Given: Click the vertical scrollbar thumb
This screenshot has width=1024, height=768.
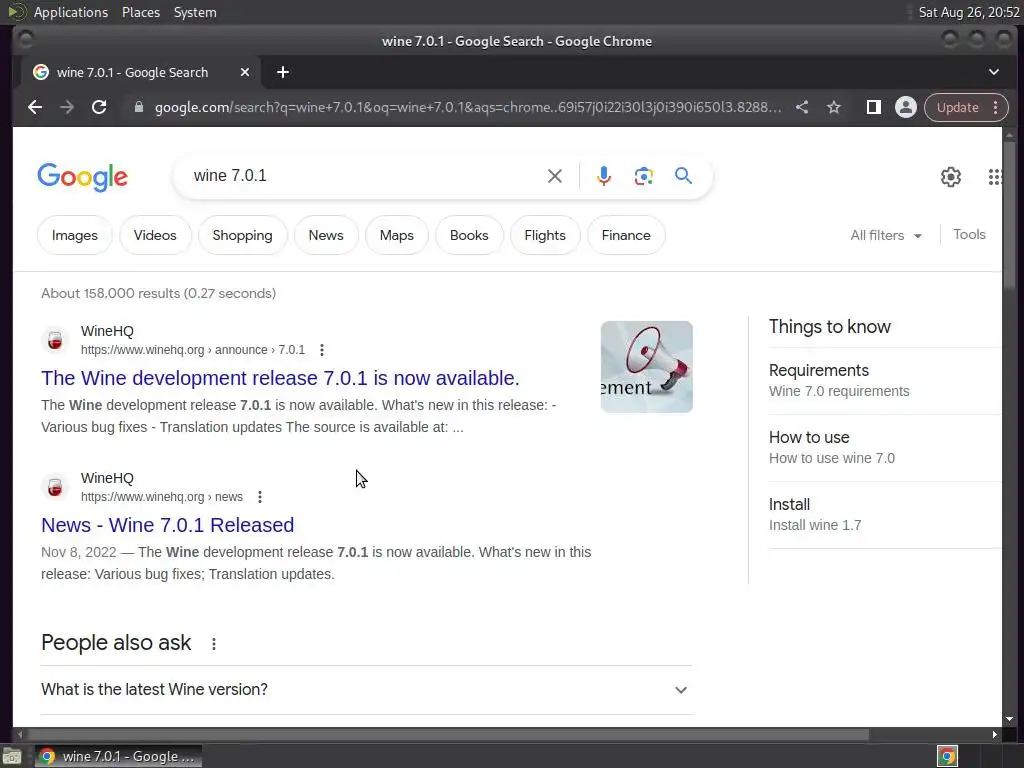Looking at the screenshot, I should click(x=1010, y=216).
